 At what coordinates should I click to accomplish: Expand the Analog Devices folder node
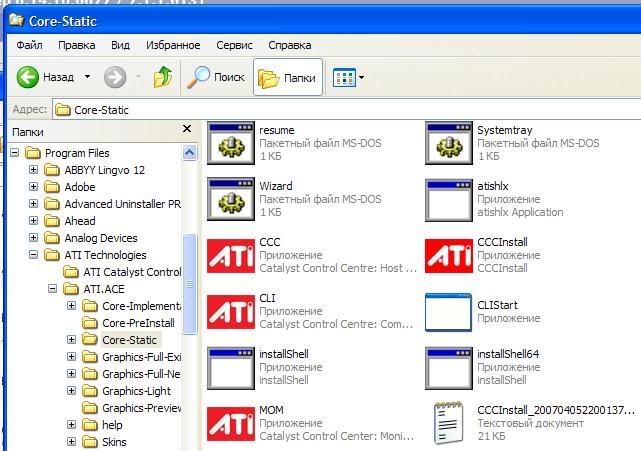click(34, 238)
